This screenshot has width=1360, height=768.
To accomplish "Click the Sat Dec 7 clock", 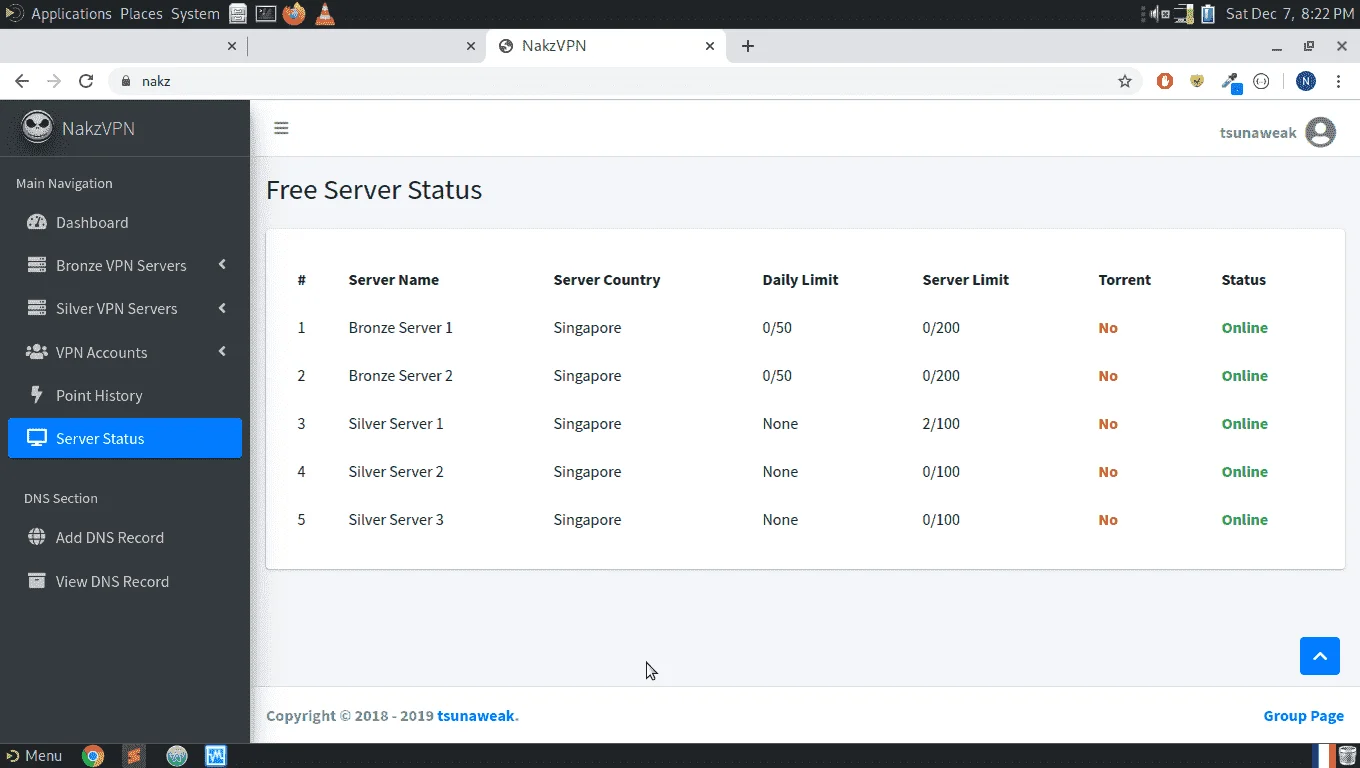I will point(1289,14).
